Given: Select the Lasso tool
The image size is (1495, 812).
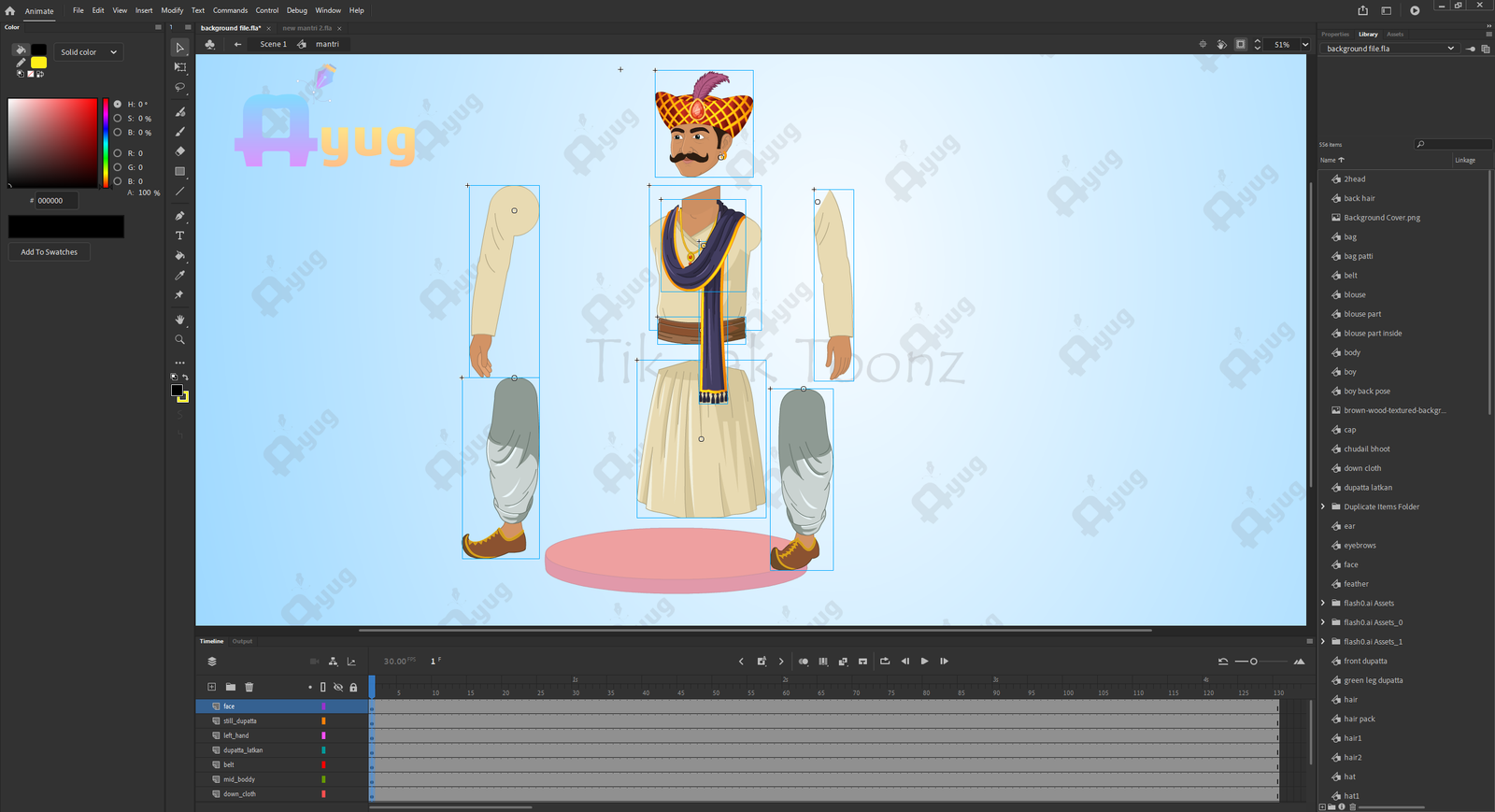Looking at the screenshot, I should tap(180, 88).
